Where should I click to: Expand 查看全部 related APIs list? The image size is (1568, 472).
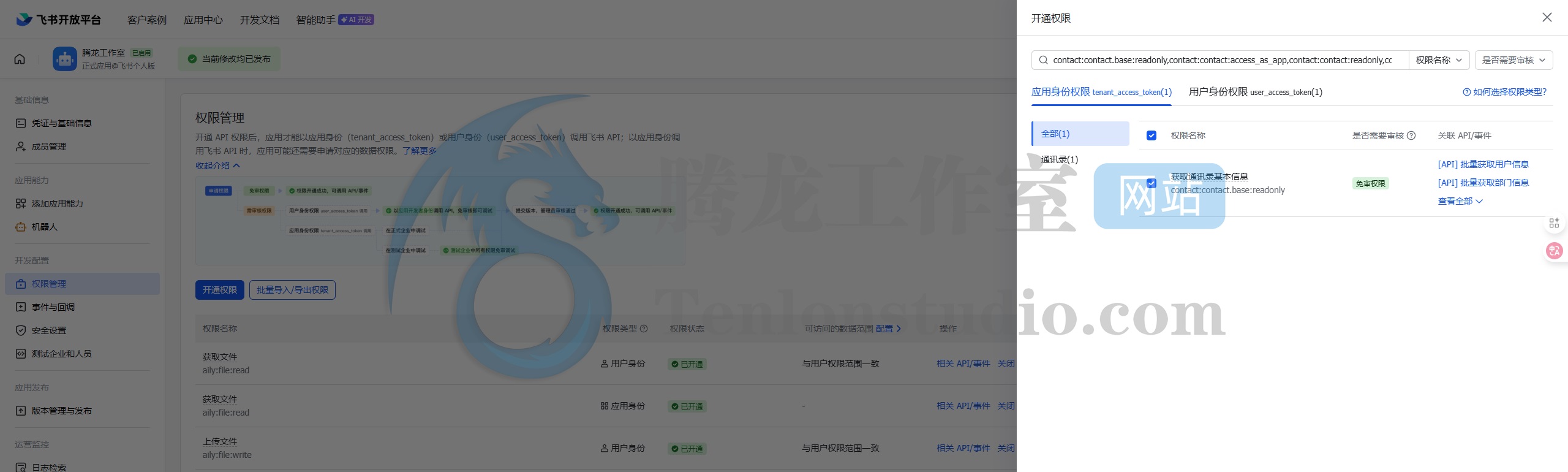pyautogui.click(x=1460, y=201)
